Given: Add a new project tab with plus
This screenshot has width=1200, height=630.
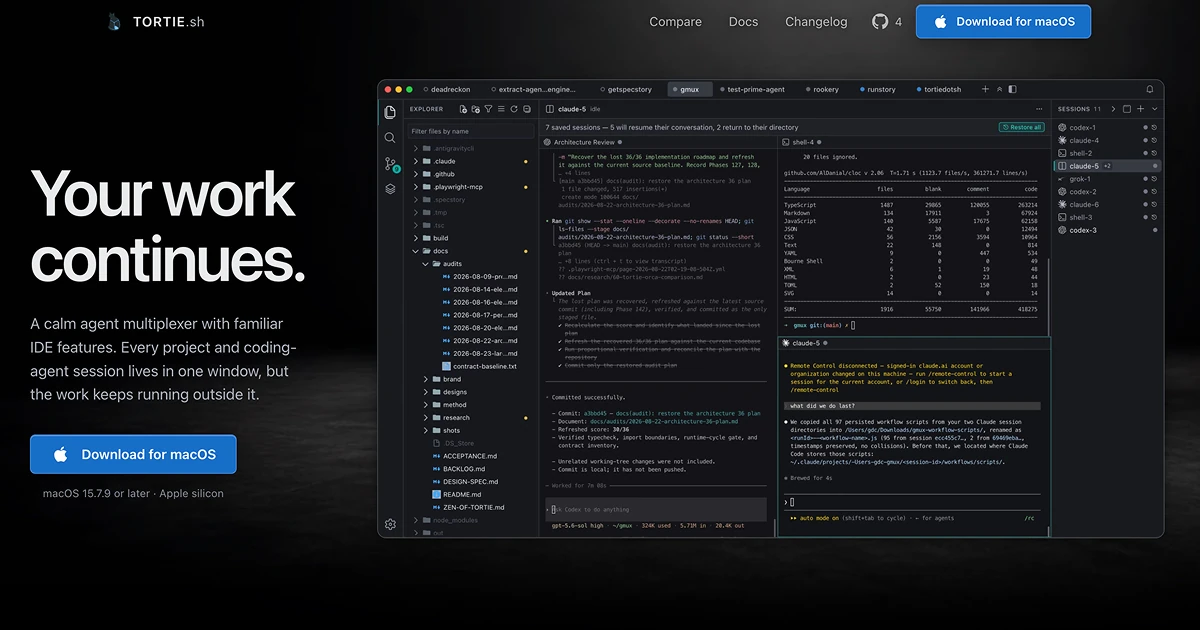Looking at the screenshot, I should 985,89.
